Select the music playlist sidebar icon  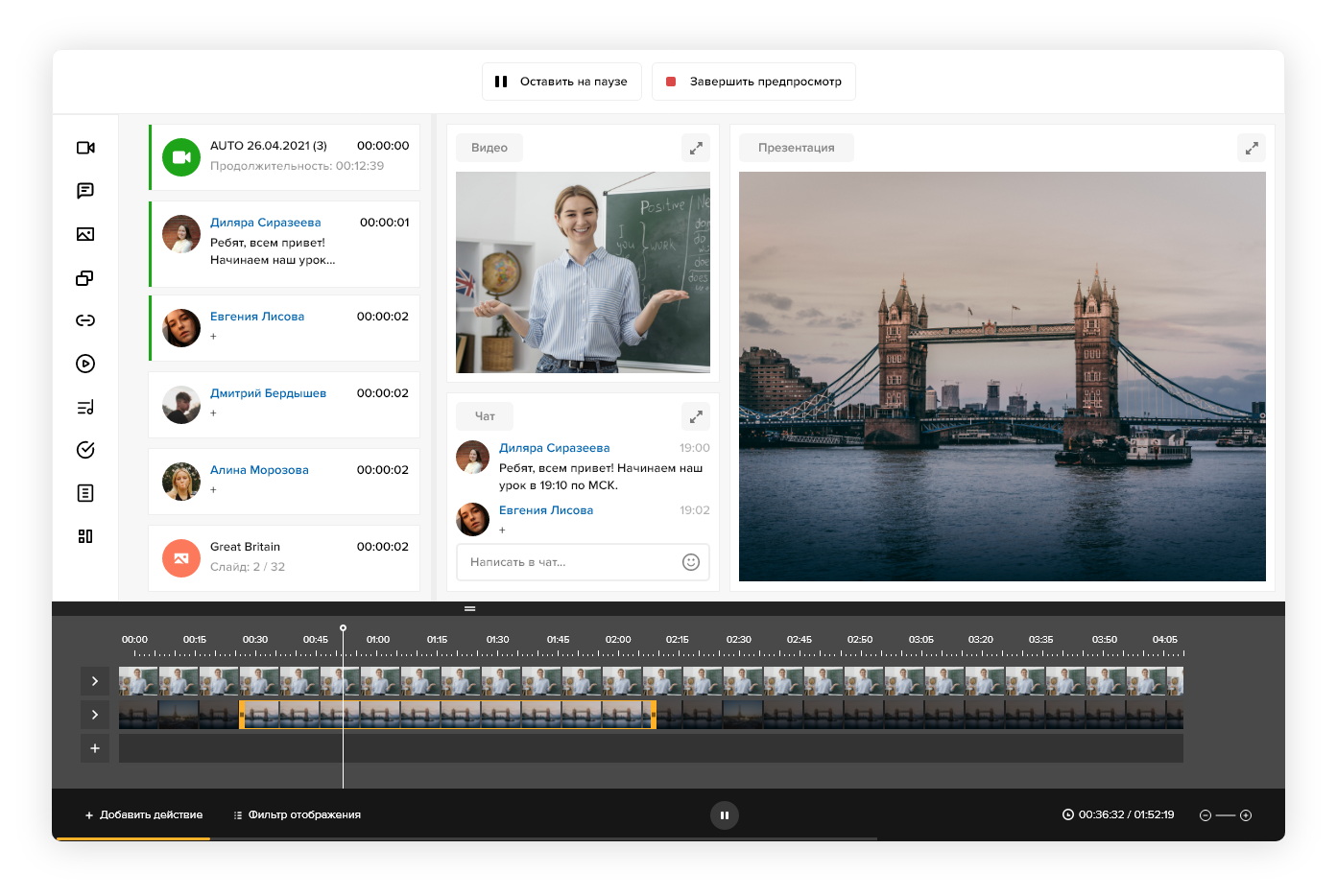pyautogui.click(x=85, y=408)
